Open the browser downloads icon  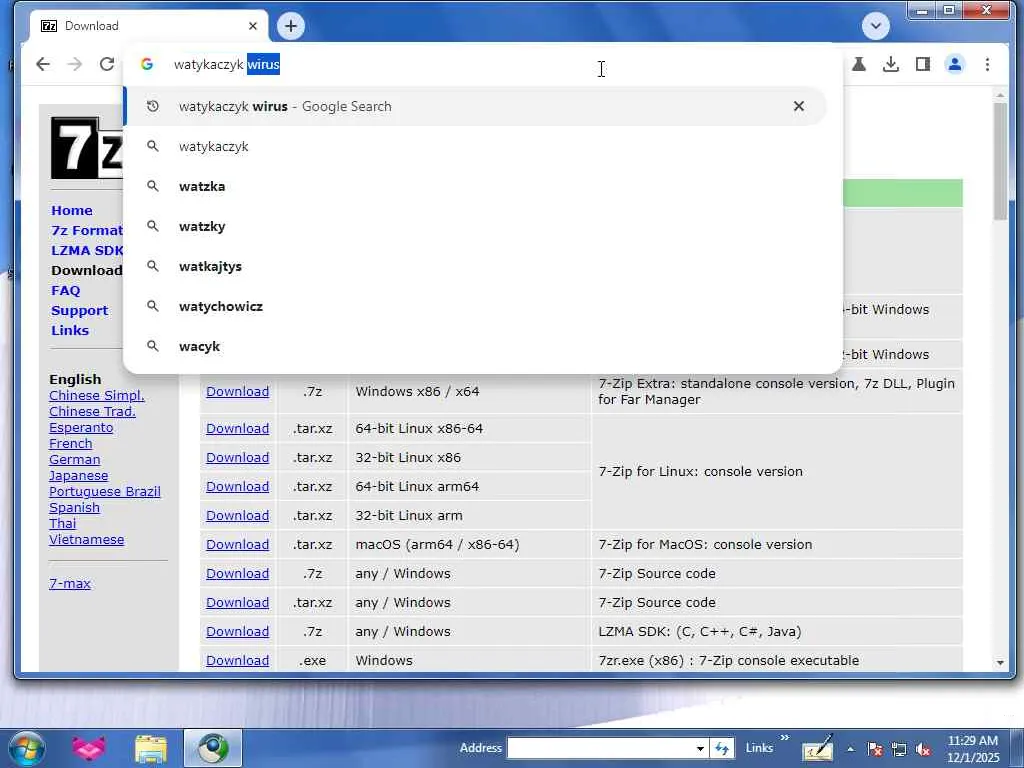click(x=891, y=64)
